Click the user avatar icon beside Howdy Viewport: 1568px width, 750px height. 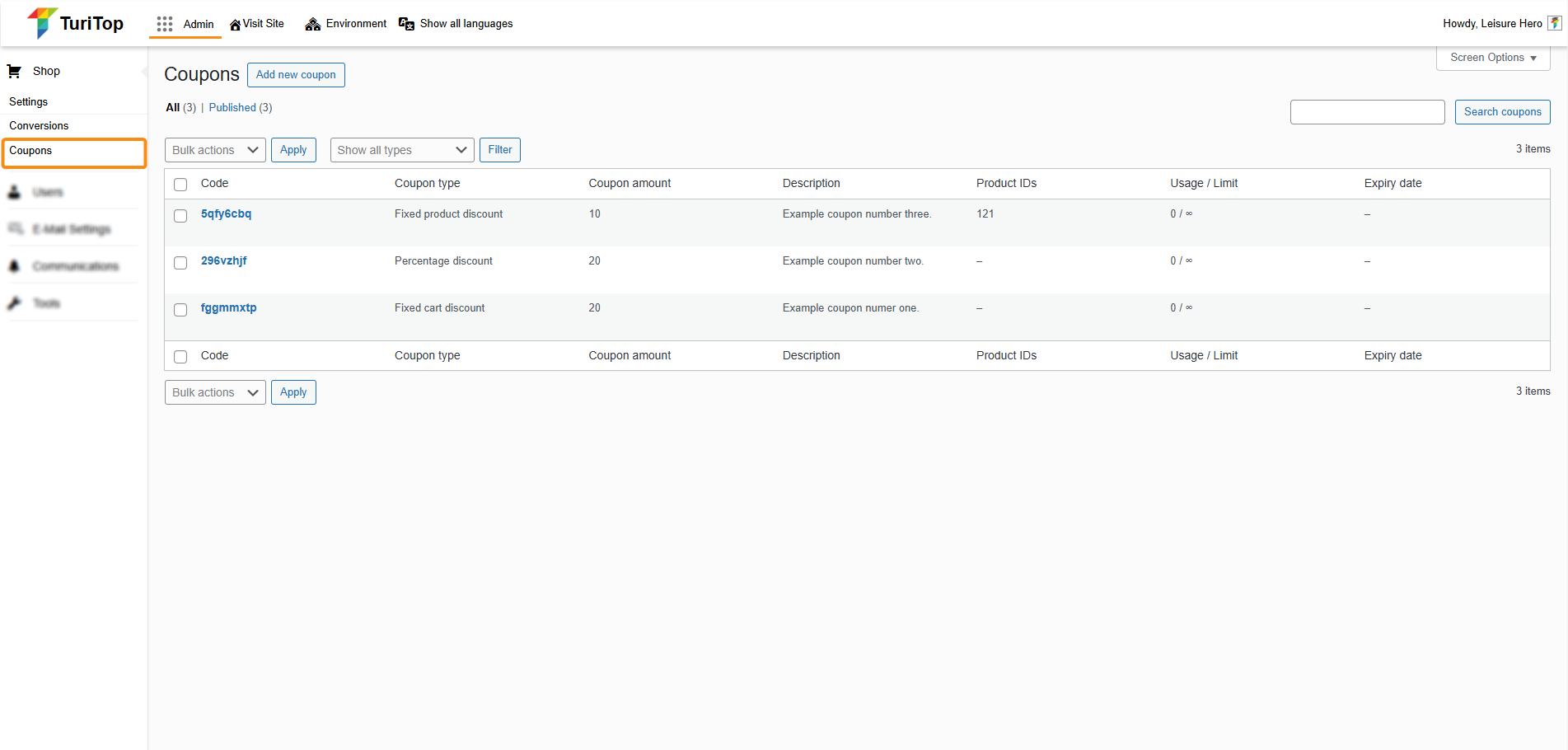pyautogui.click(x=1554, y=23)
